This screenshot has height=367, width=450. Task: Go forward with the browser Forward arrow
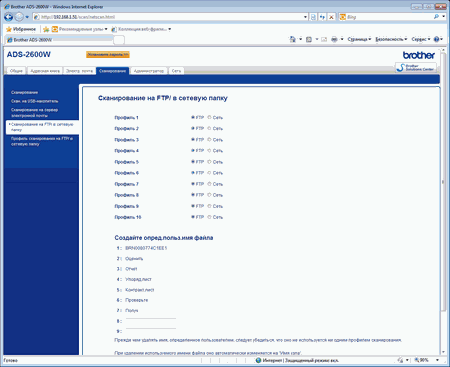[19, 17]
